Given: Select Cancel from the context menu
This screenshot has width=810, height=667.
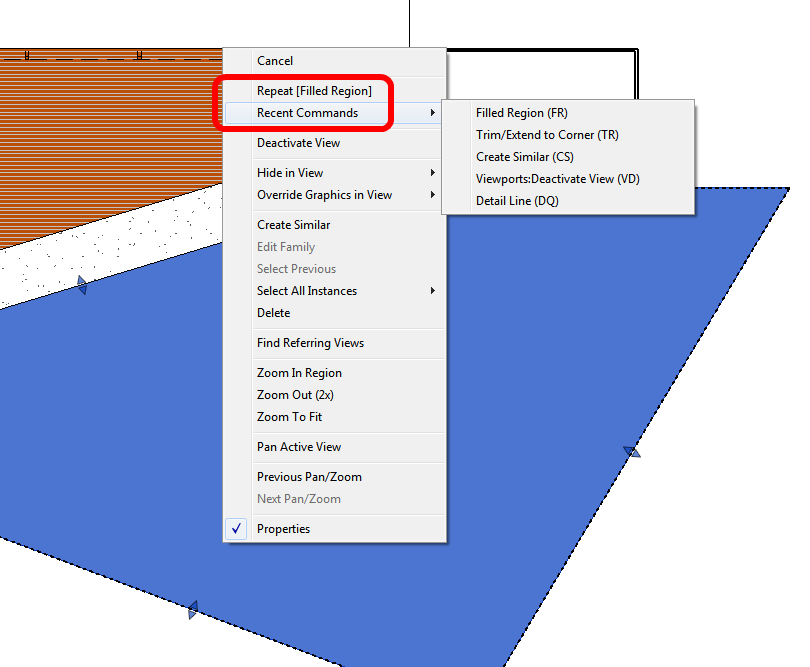Looking at the screenshot, I should click(275, 60).
